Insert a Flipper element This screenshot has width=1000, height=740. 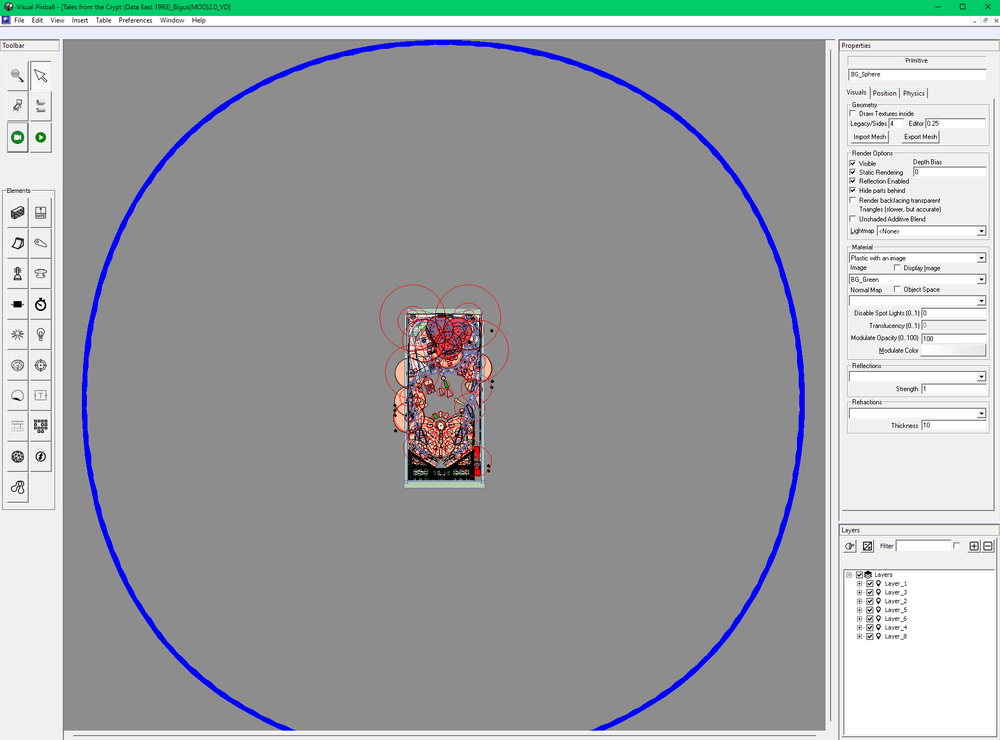pyautogui.click(x=40, y=243)
